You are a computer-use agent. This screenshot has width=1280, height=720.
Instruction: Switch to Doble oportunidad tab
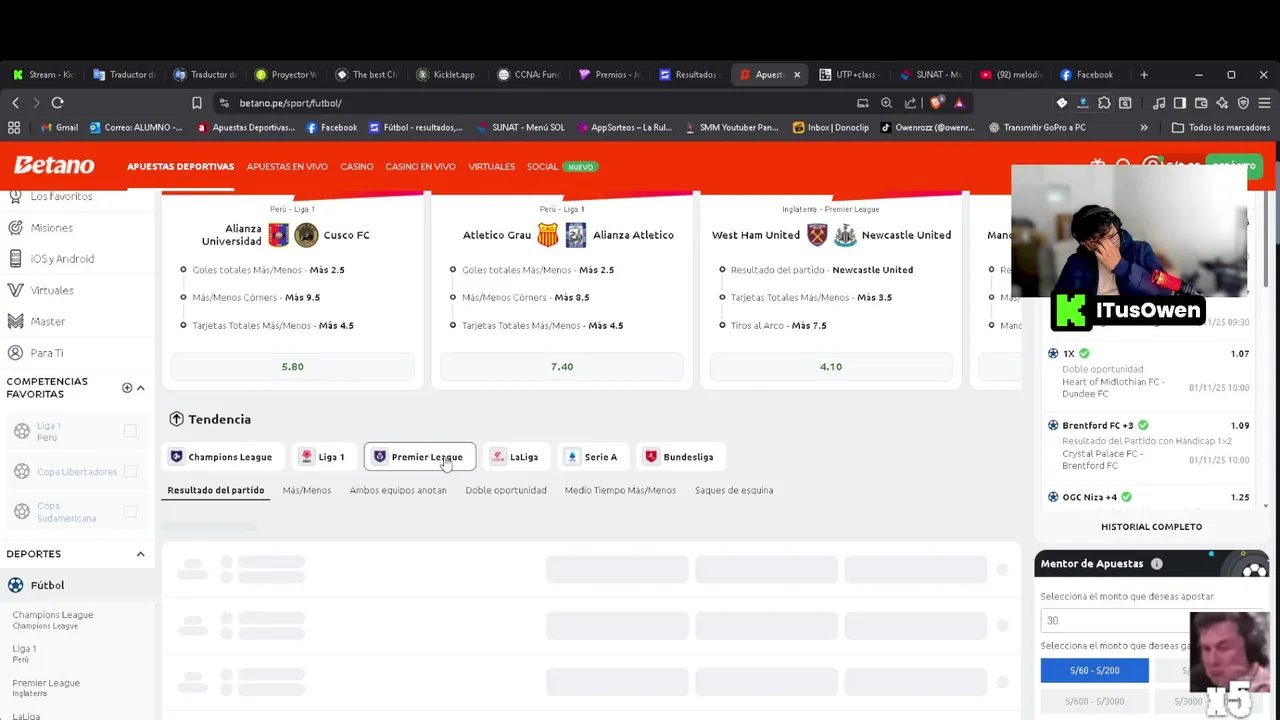click(506, 490)
